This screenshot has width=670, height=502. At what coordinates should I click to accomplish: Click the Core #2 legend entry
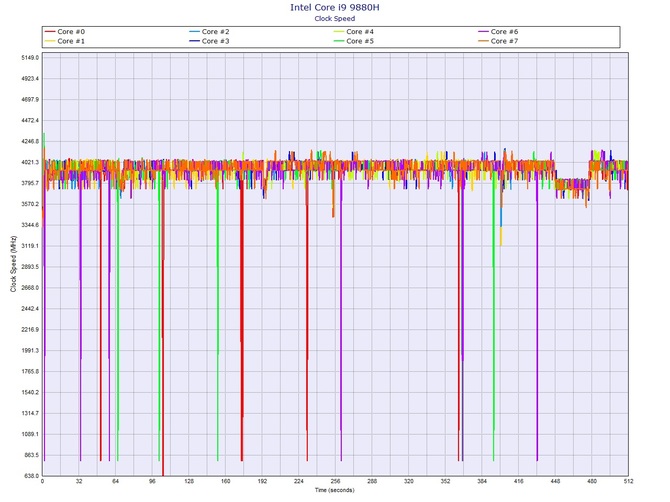coord(209,32)
